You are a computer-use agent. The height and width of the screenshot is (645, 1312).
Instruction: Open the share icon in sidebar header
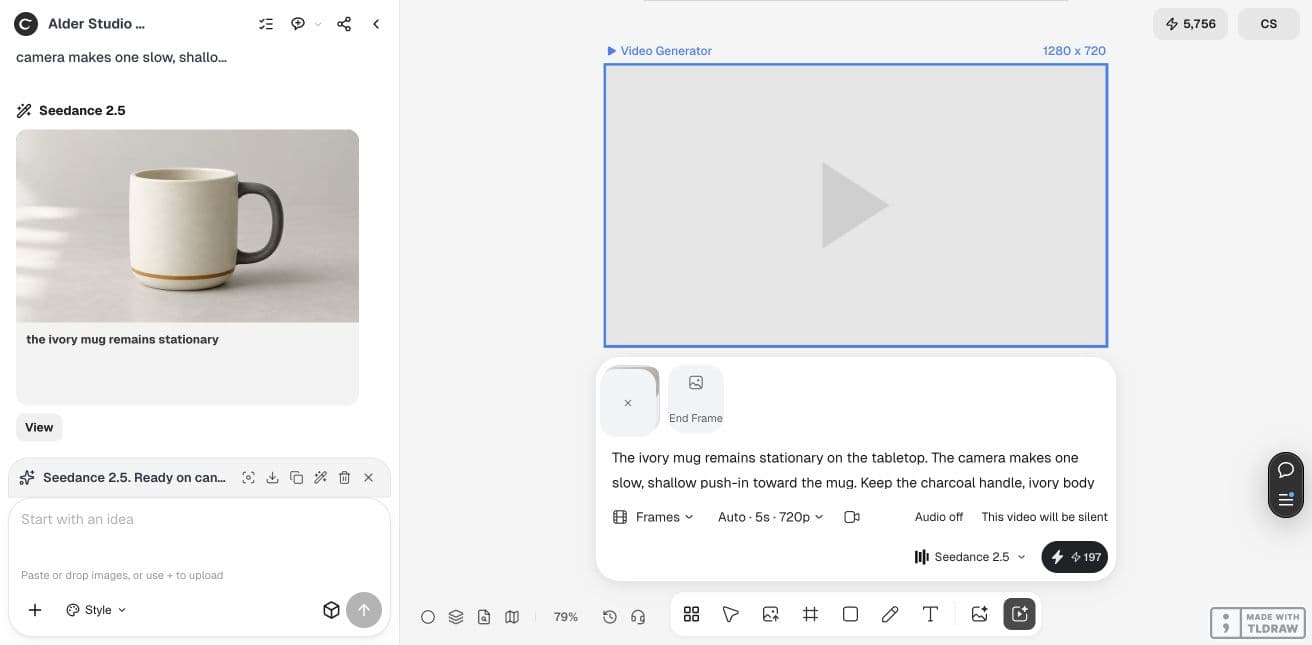pyautogui.click(x=344, y=24)
